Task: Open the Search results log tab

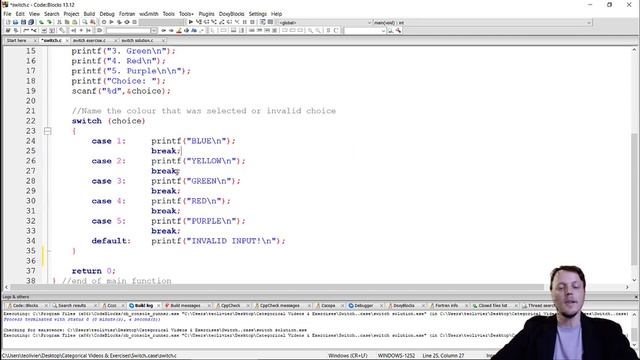Action: point(72,305)
